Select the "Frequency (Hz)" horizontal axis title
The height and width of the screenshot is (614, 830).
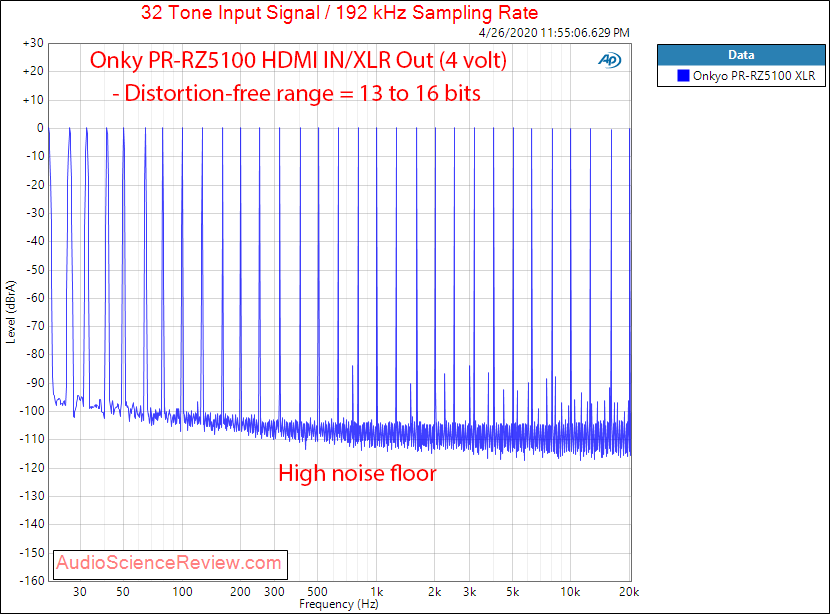(339, 604)
